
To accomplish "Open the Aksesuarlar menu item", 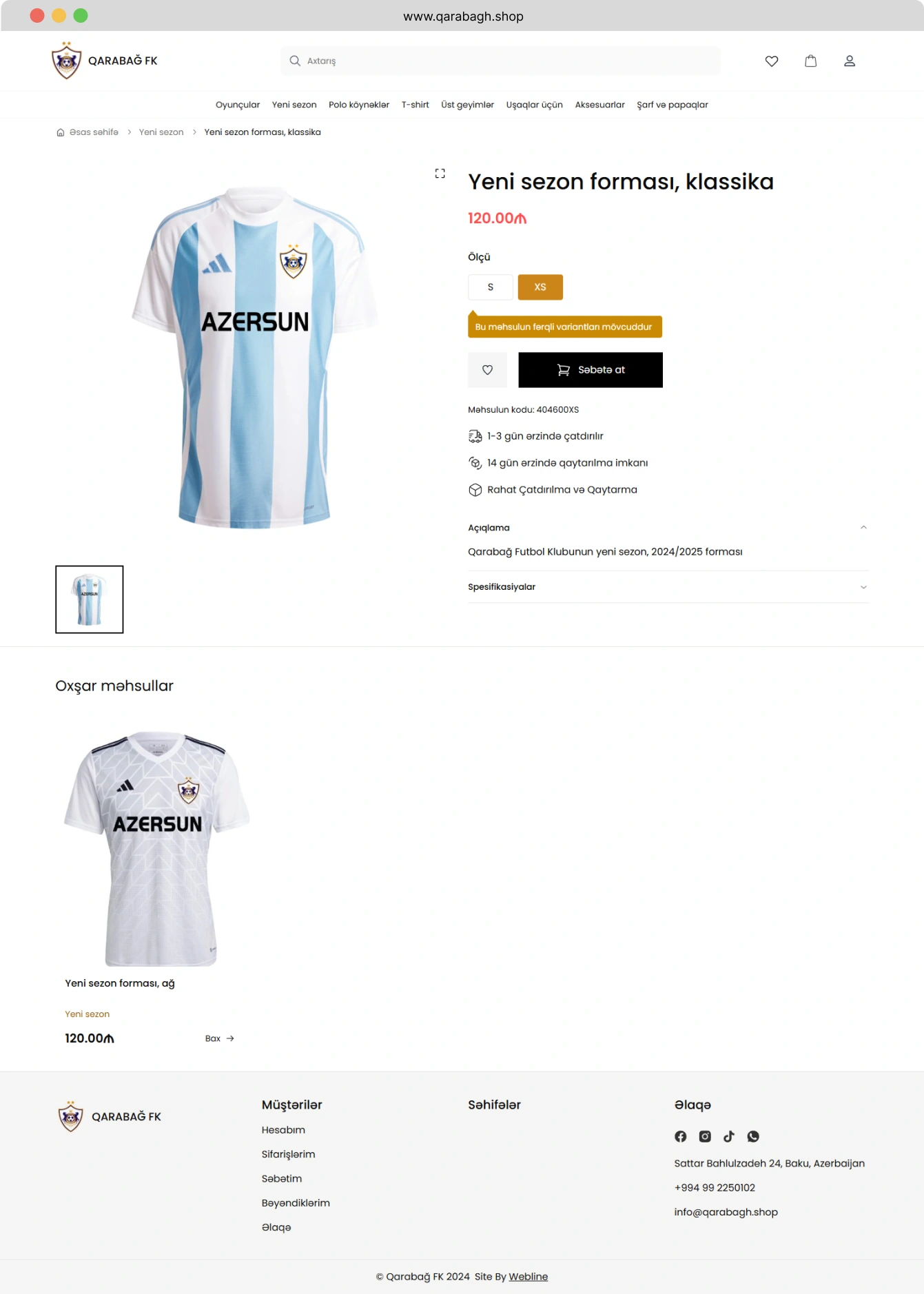I will pyautogui.click(x=600, y=105).
